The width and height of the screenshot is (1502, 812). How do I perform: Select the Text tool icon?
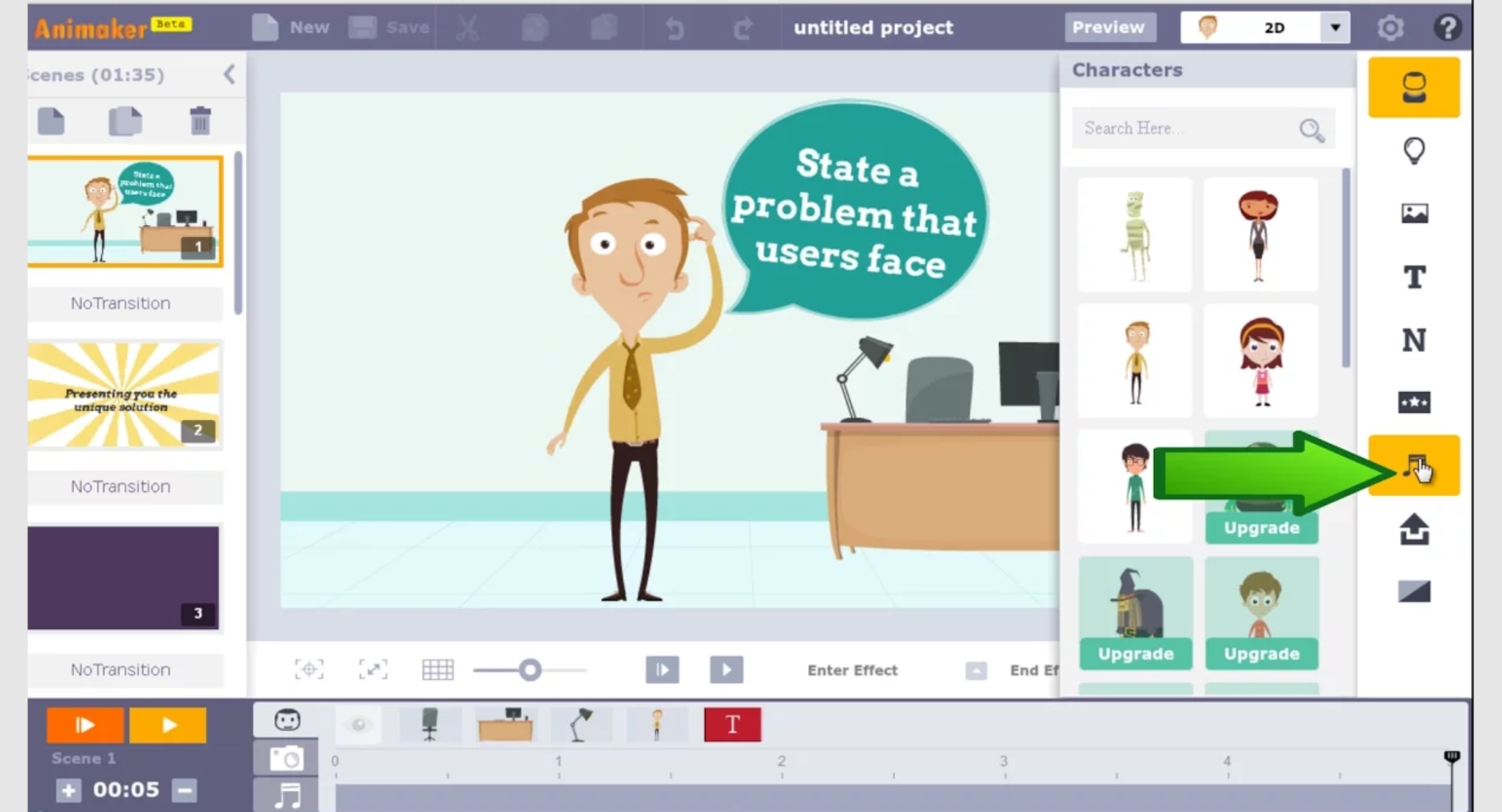point(1414,277)
